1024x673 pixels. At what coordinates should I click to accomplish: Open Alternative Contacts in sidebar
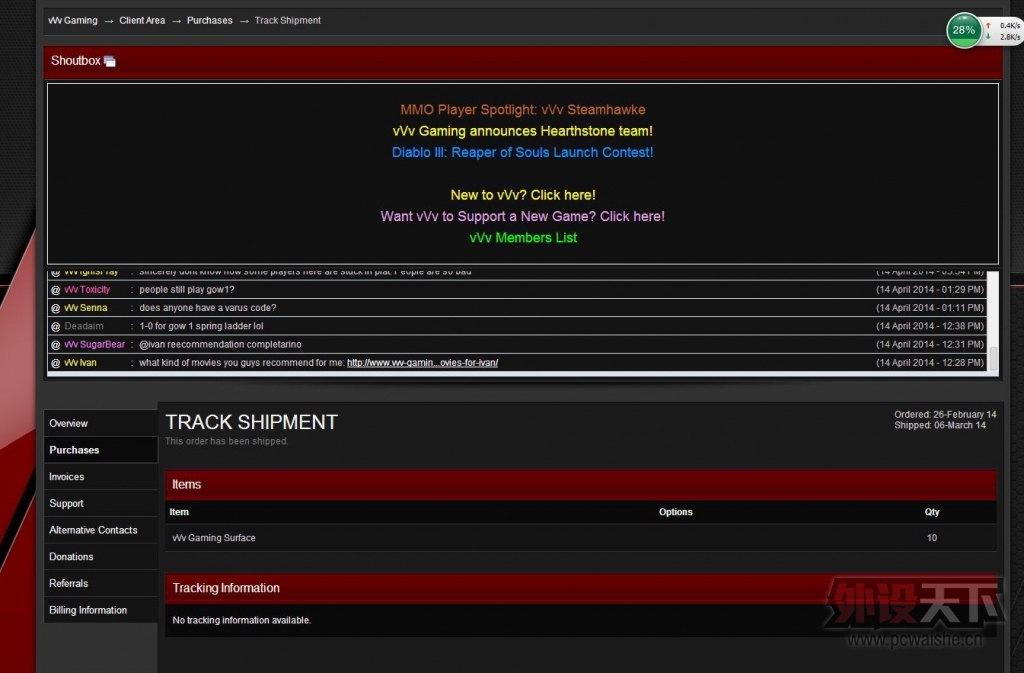point(101,530)
